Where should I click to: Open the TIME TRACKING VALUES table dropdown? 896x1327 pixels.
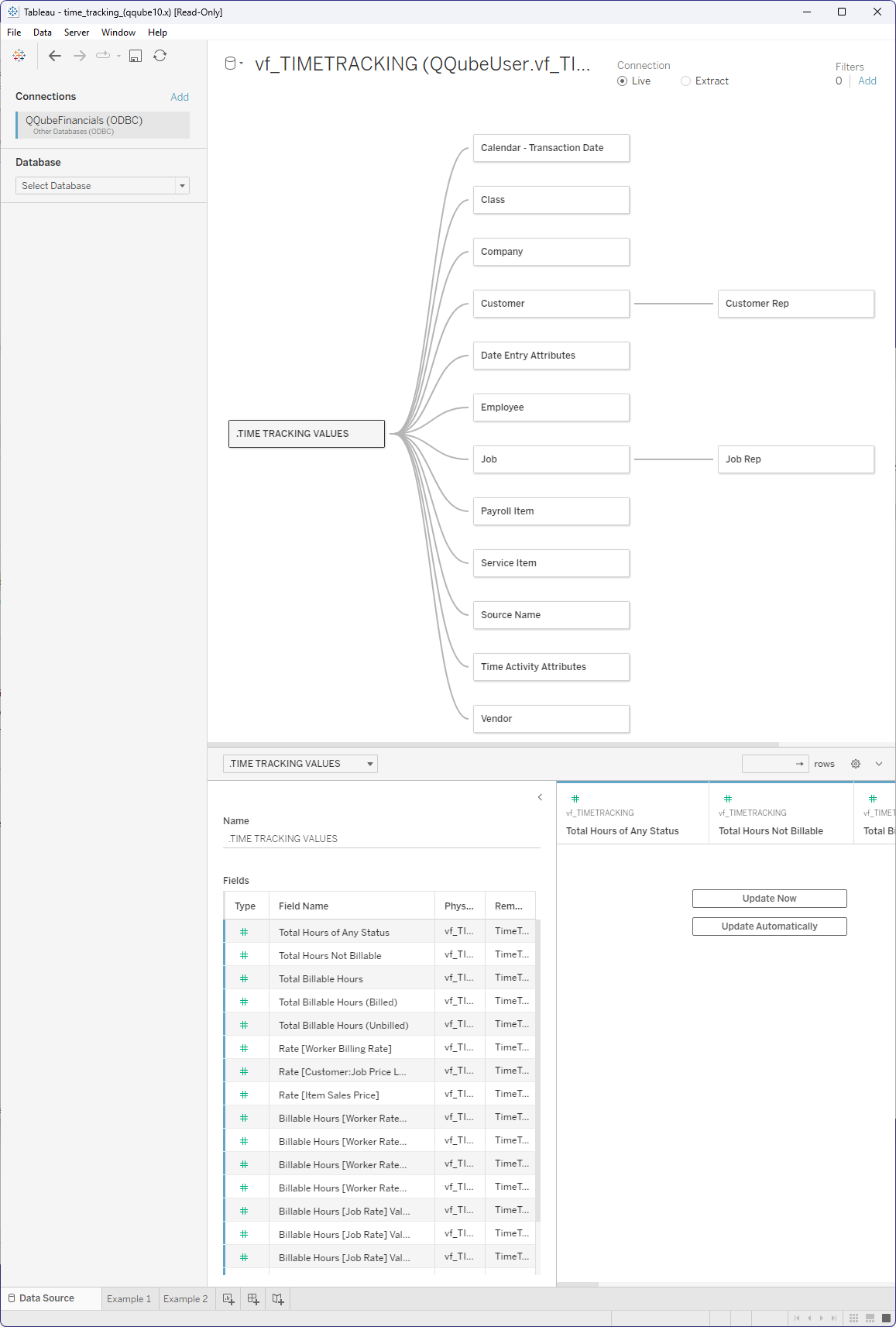pyautogui.click(x=300, y=764)
